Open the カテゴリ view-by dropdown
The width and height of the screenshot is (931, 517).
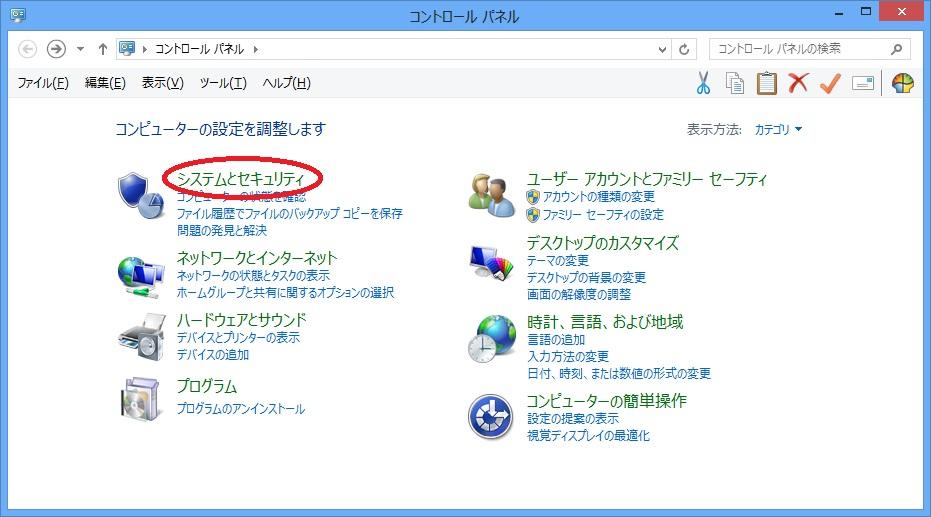[778, 129]
